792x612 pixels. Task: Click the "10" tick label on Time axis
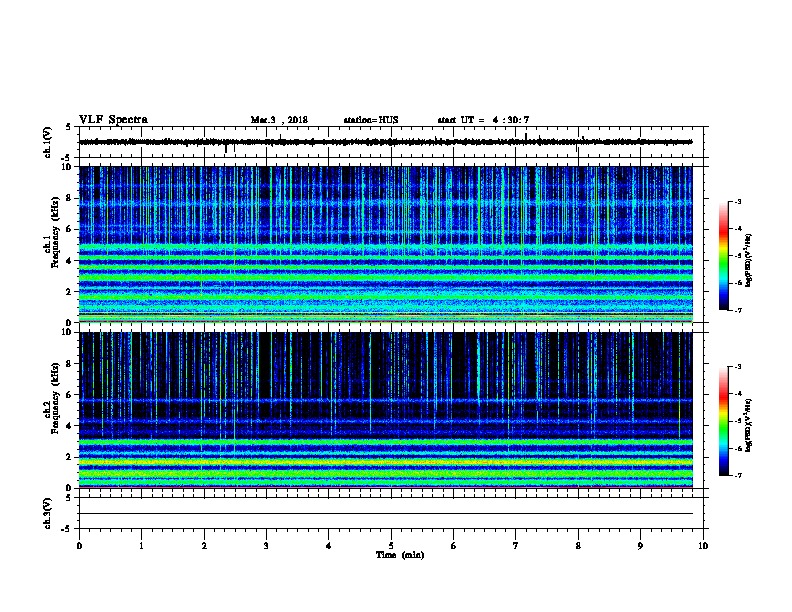703,546
